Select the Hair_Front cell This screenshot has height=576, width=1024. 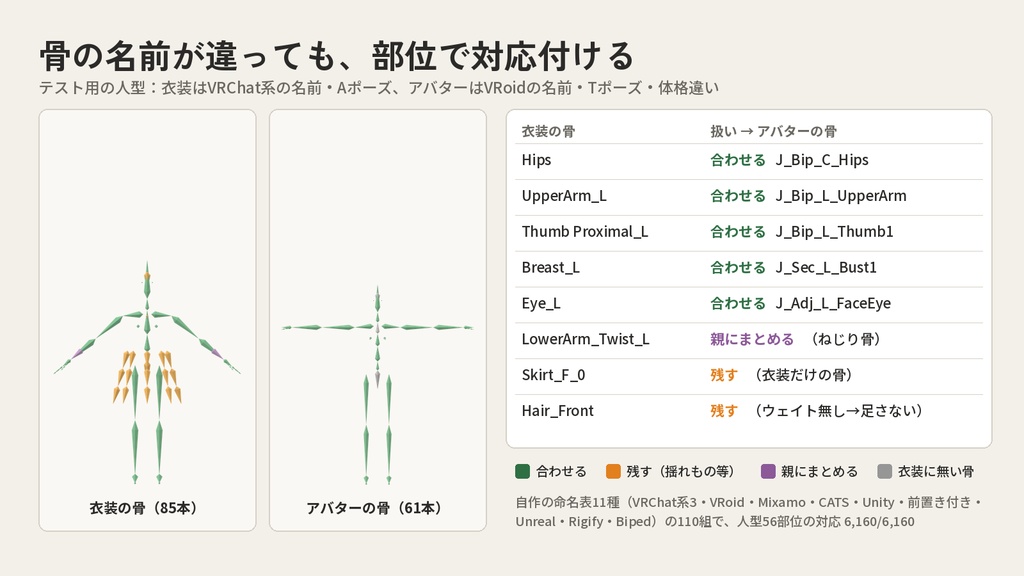tap(557, 411)
